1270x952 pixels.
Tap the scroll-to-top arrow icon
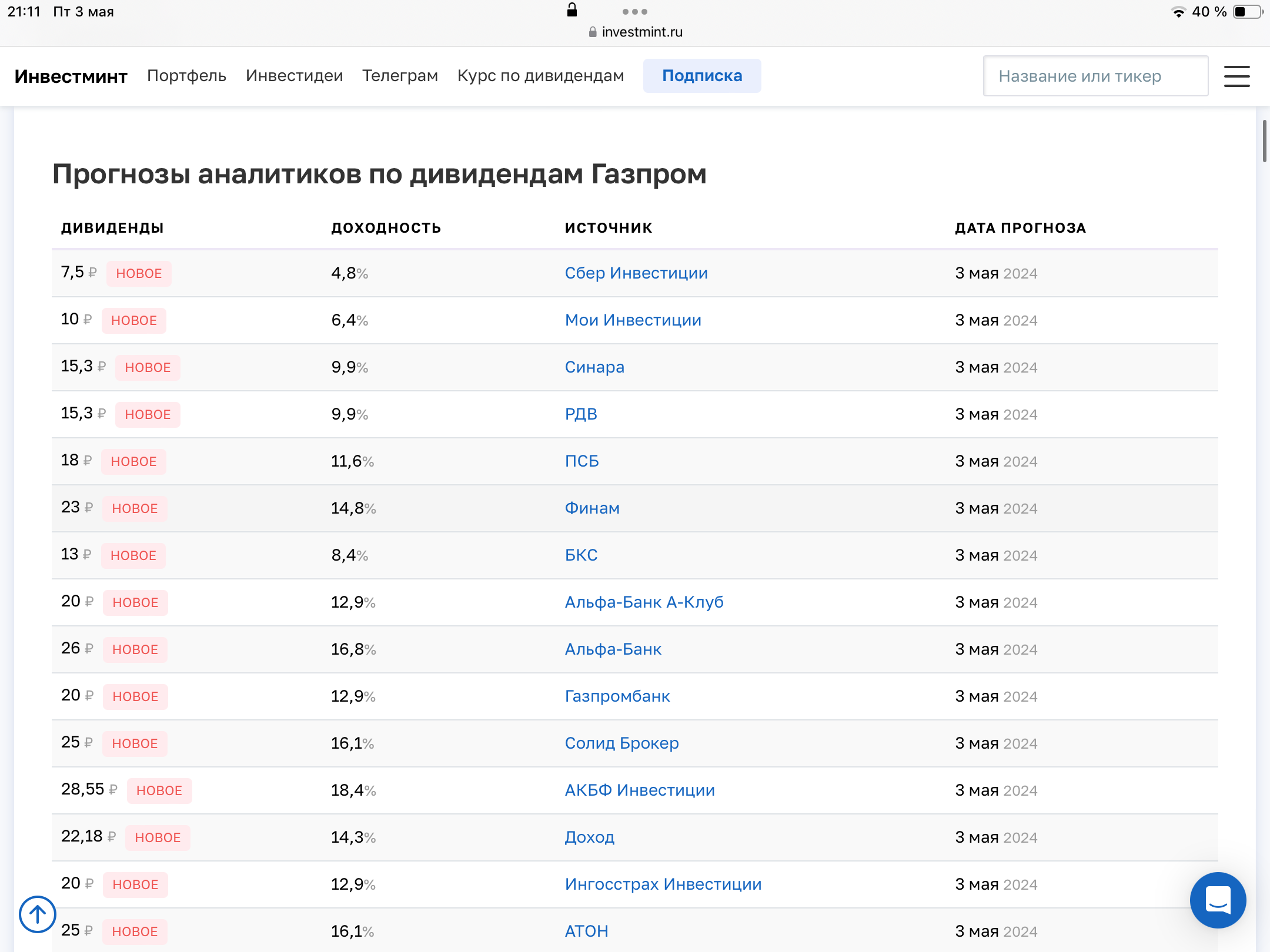(x=38, y=914)
